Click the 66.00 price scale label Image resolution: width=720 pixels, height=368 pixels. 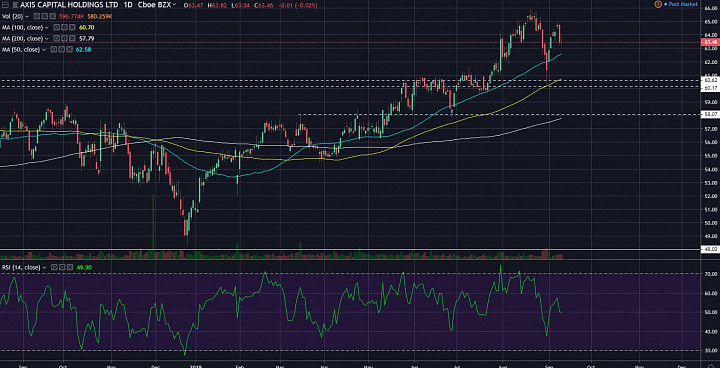pyautogui.click(x=711, y=8)
